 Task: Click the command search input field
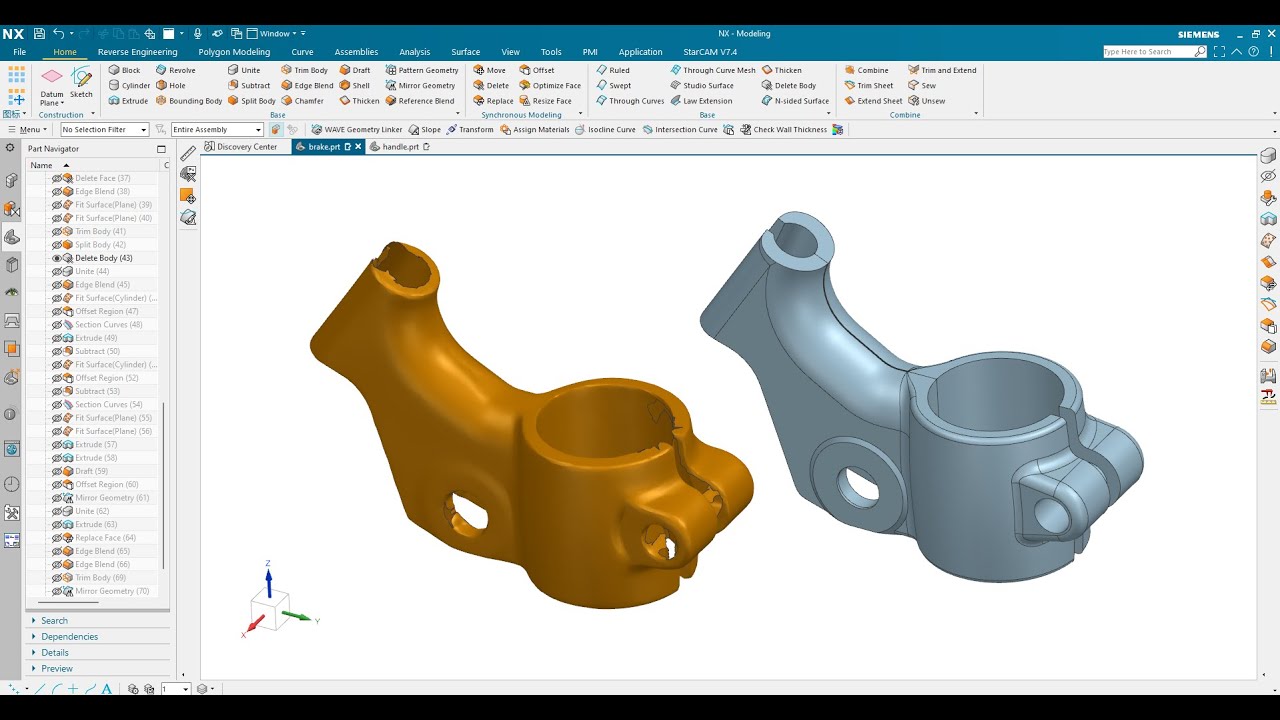pos(1148,52)
